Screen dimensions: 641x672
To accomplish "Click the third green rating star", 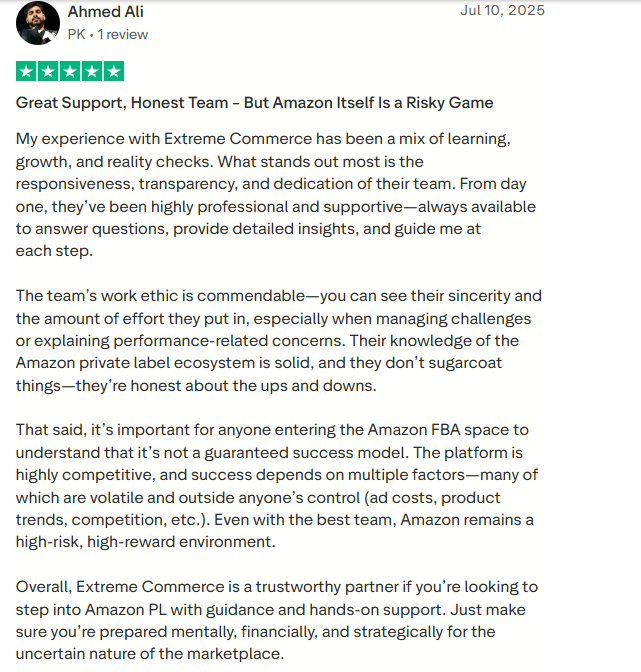I will tap(70, 71).
